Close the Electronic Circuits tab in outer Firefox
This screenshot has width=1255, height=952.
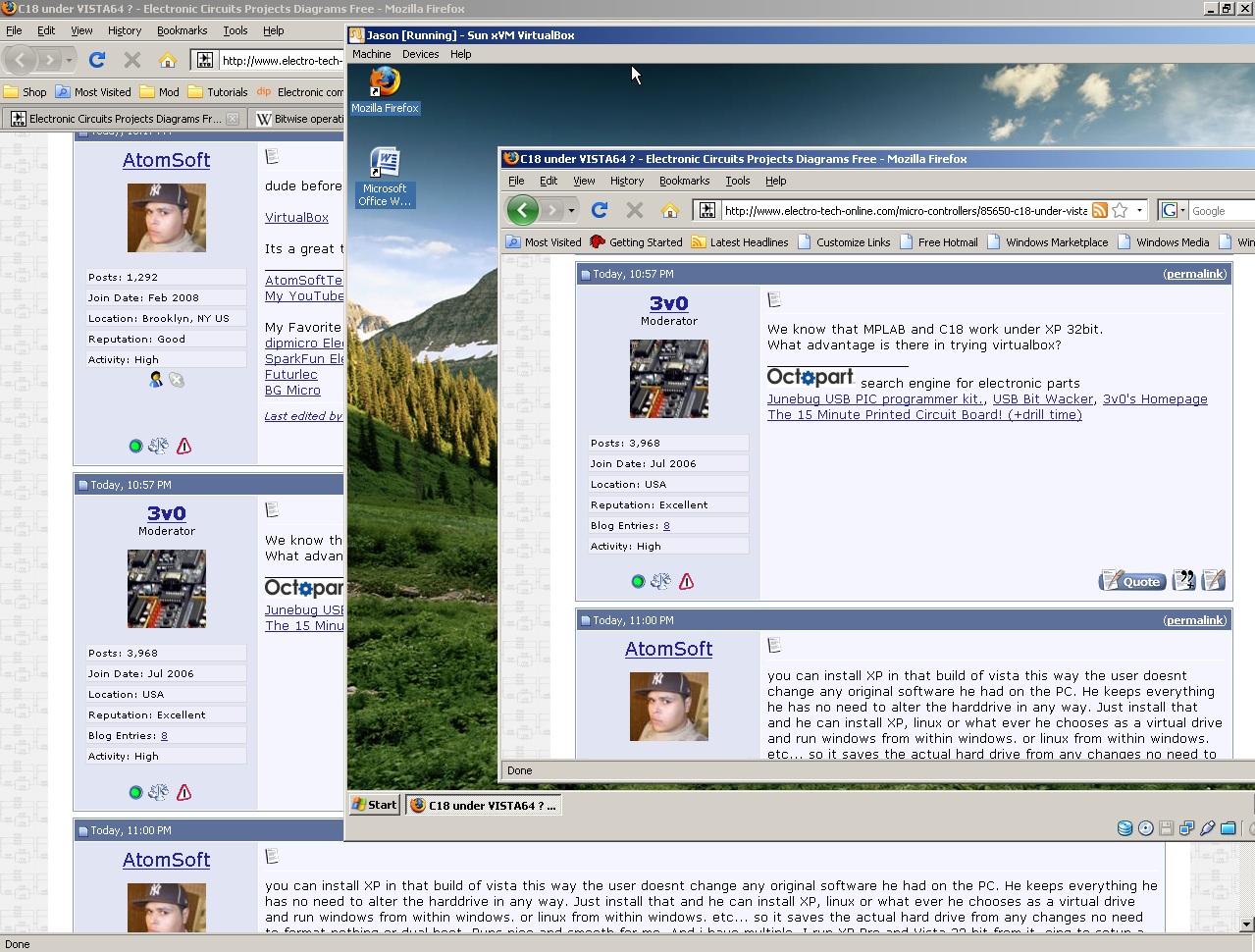(x=233, y=119)
